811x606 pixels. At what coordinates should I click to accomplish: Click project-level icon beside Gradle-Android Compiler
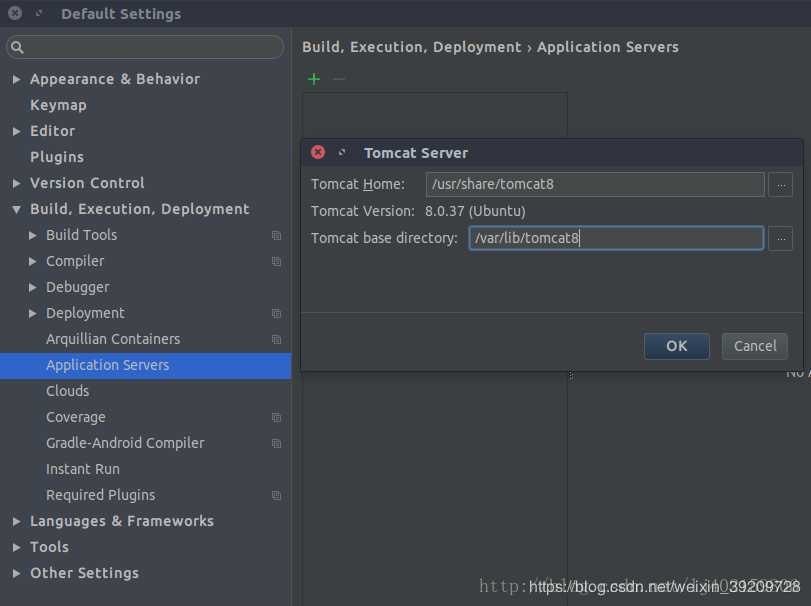(277, 443)
